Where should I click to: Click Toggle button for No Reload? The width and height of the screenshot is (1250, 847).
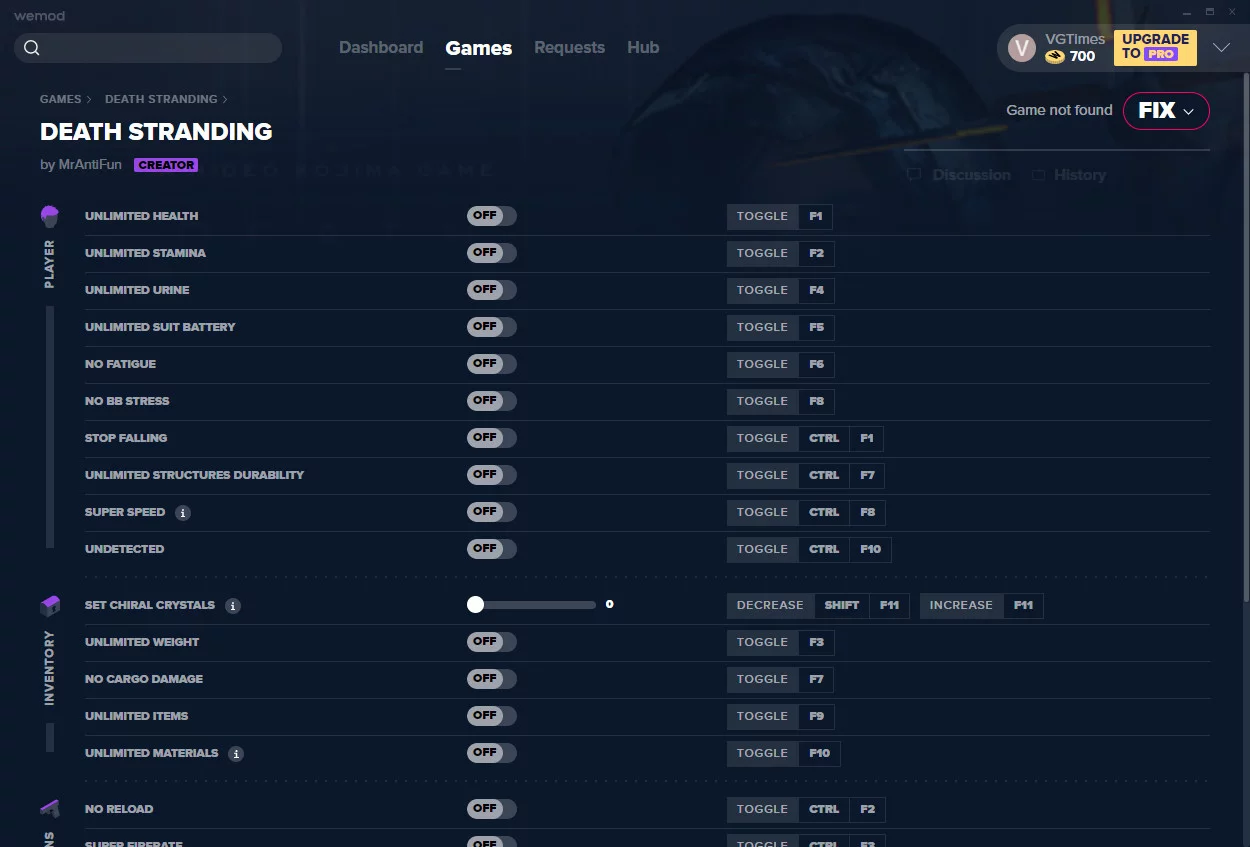(x=763, y=809)
